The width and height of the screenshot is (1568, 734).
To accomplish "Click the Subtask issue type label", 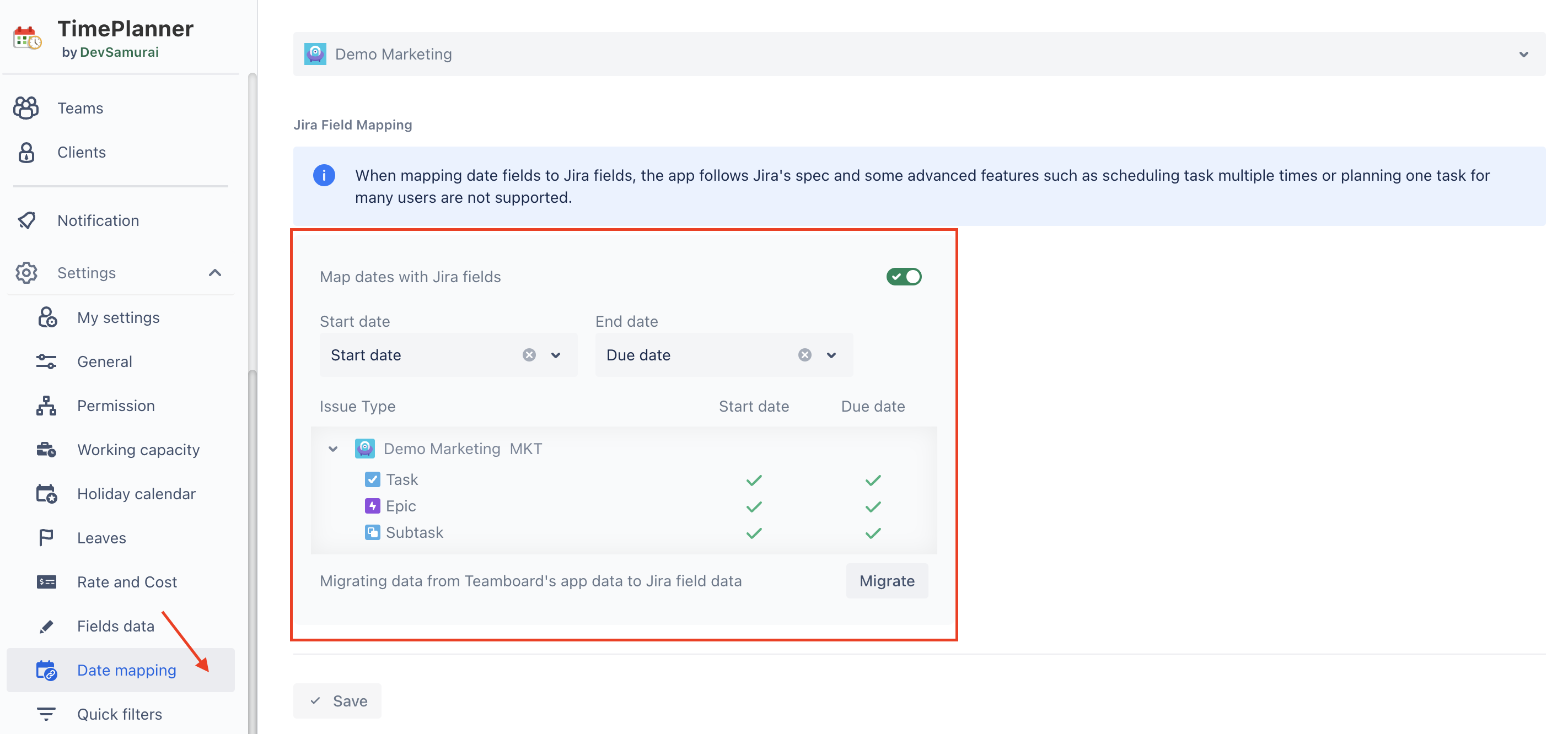I will click(x=414, y=532).
